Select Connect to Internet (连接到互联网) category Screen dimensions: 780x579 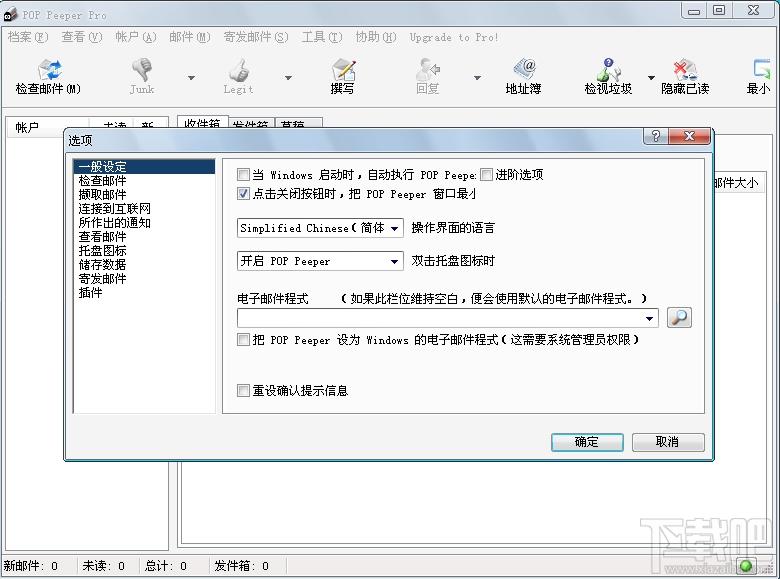pyautogui.click(x=114, y=208)
